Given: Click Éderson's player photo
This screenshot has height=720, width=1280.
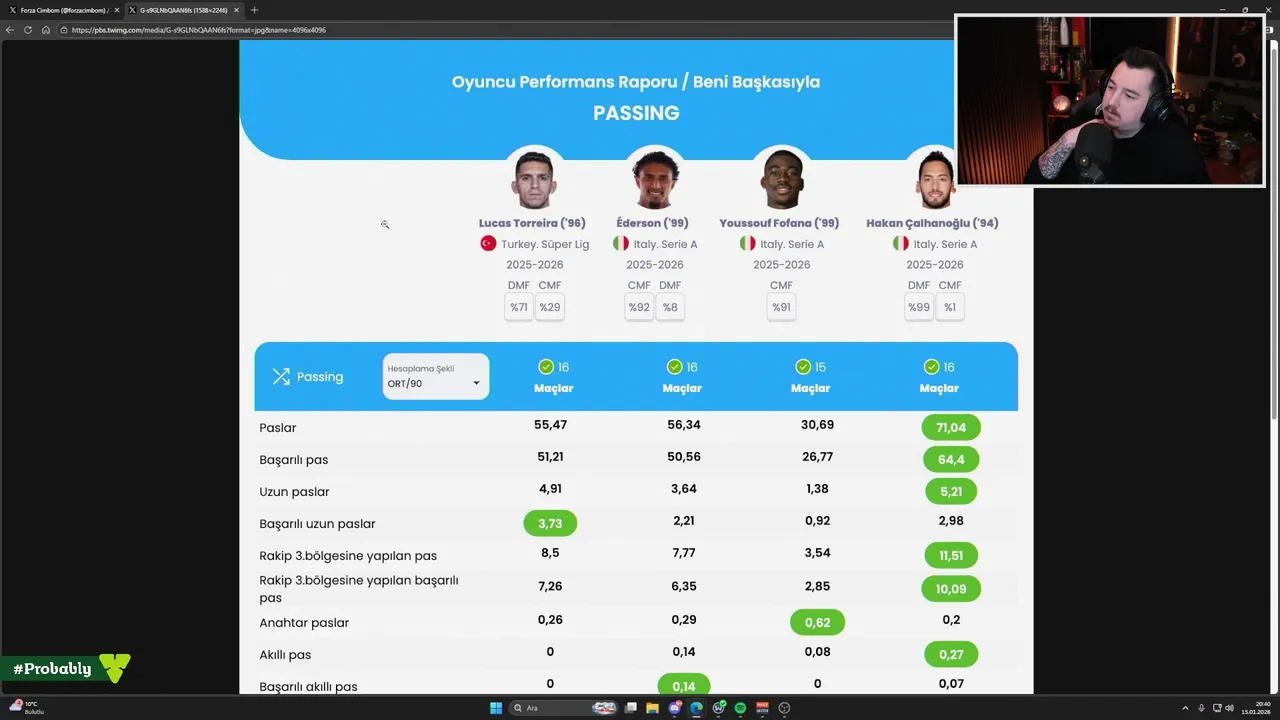Looking at the screenshot, I should [656, 180].
